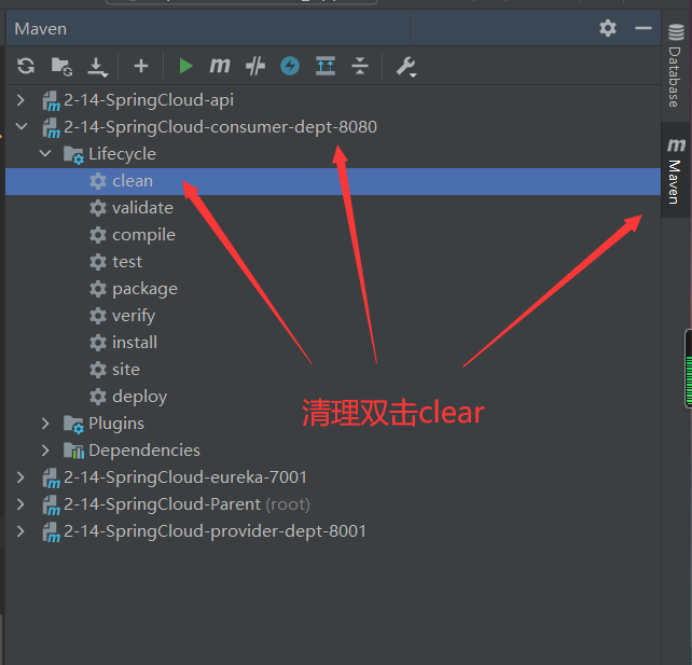The image size is (692, 665).
Task: Expand 2-14-SpringCloud-Parent root node
Action: [x=20, y=504]
